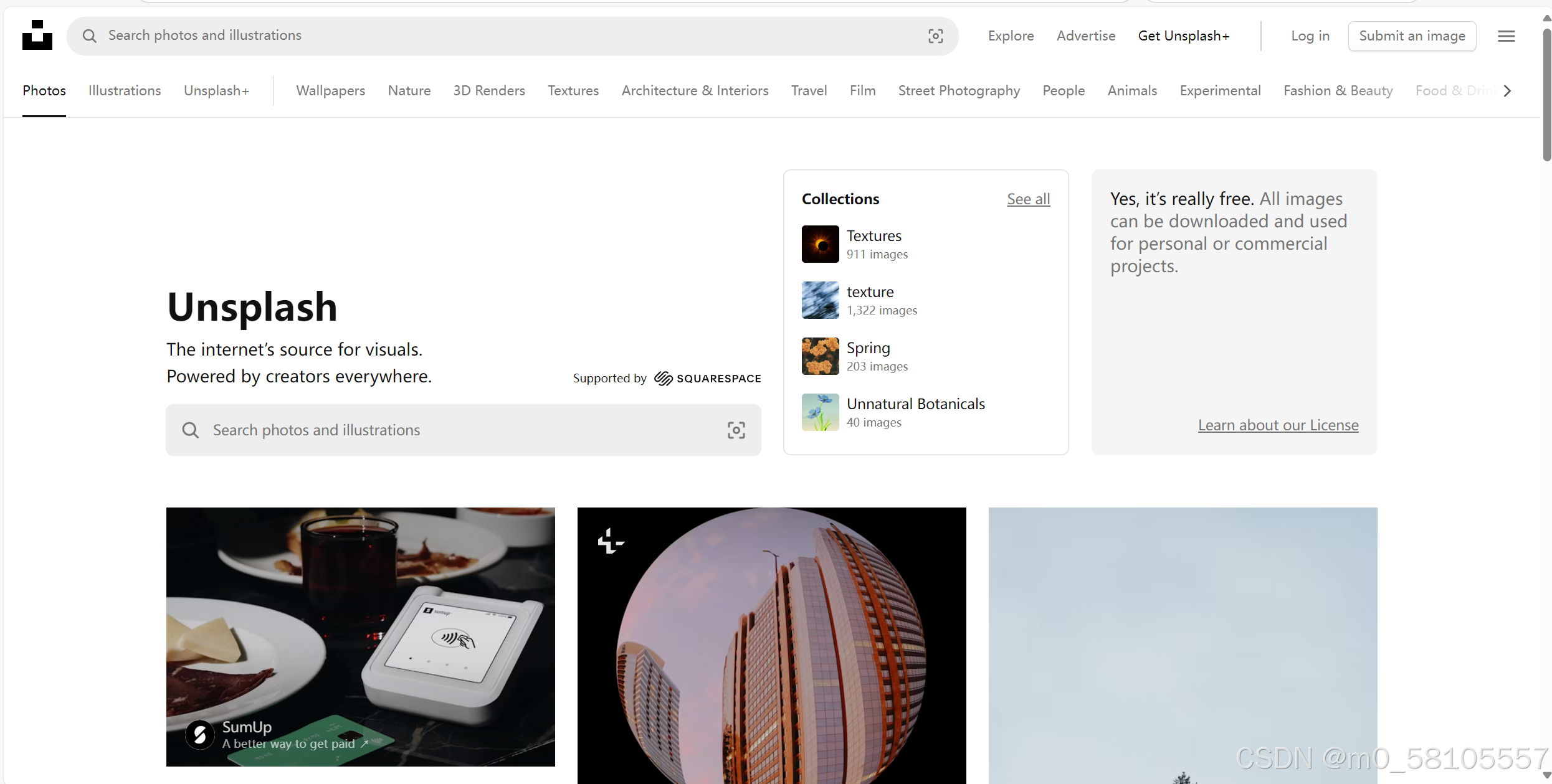
Task: Open See all collections link
Action: 1028,199
